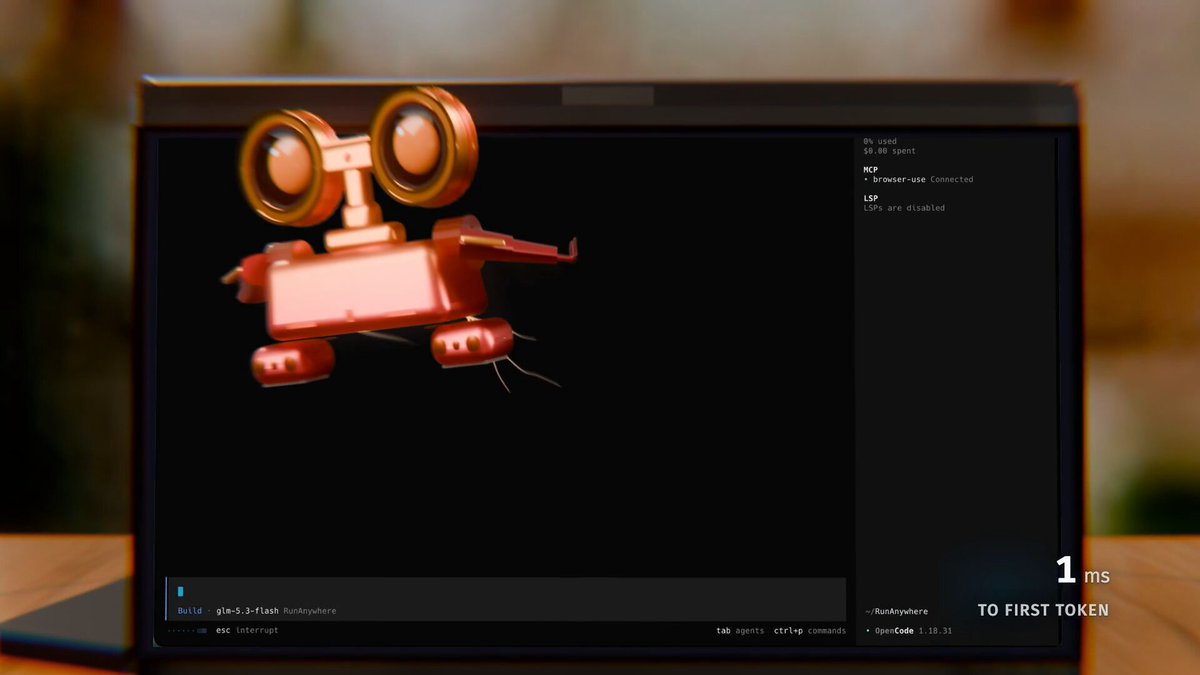Click the bullet next to browser-use
1200x675 pixels.
click(x=866, y=180)
